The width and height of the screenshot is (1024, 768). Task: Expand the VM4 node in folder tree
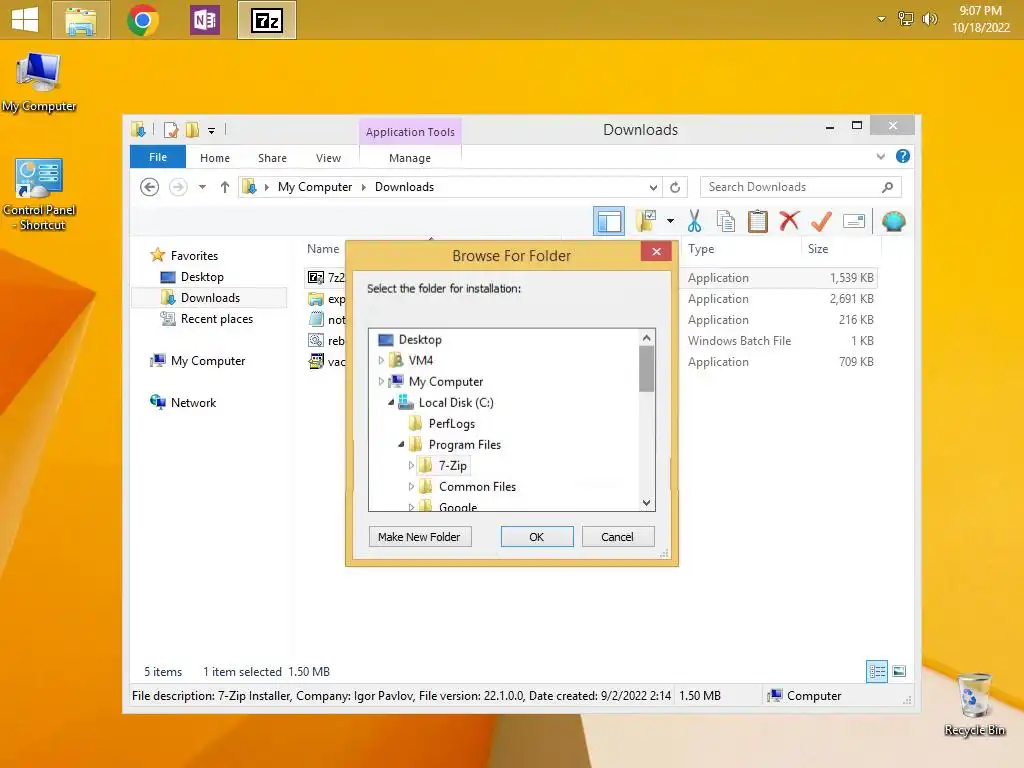[381, 360]
